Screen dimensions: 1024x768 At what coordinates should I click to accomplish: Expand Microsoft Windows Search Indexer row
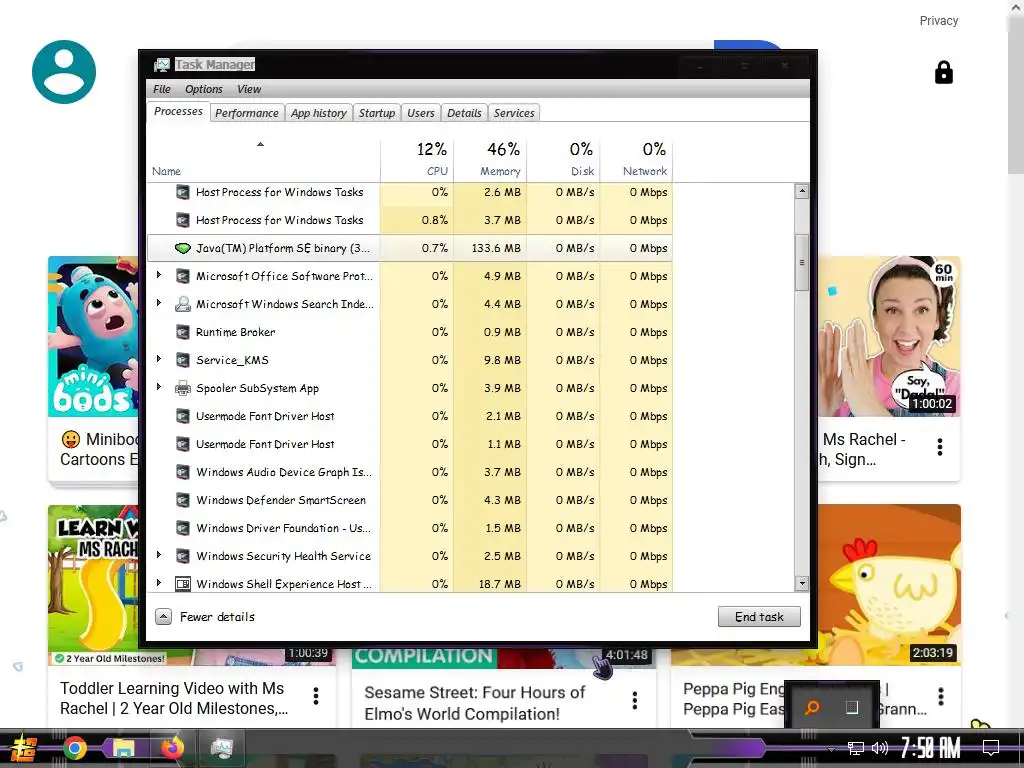pos(159,304)
